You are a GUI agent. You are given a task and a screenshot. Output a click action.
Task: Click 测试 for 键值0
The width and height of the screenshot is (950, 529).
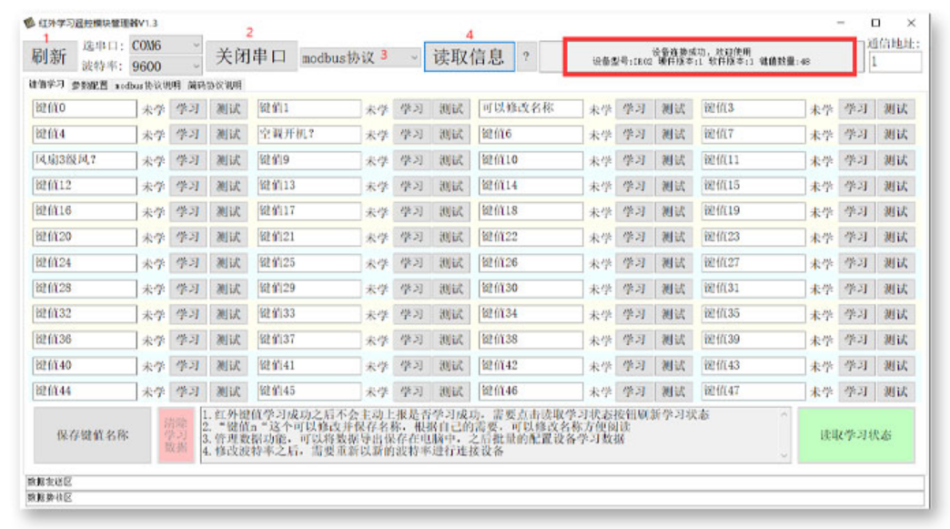pos(228,109)
